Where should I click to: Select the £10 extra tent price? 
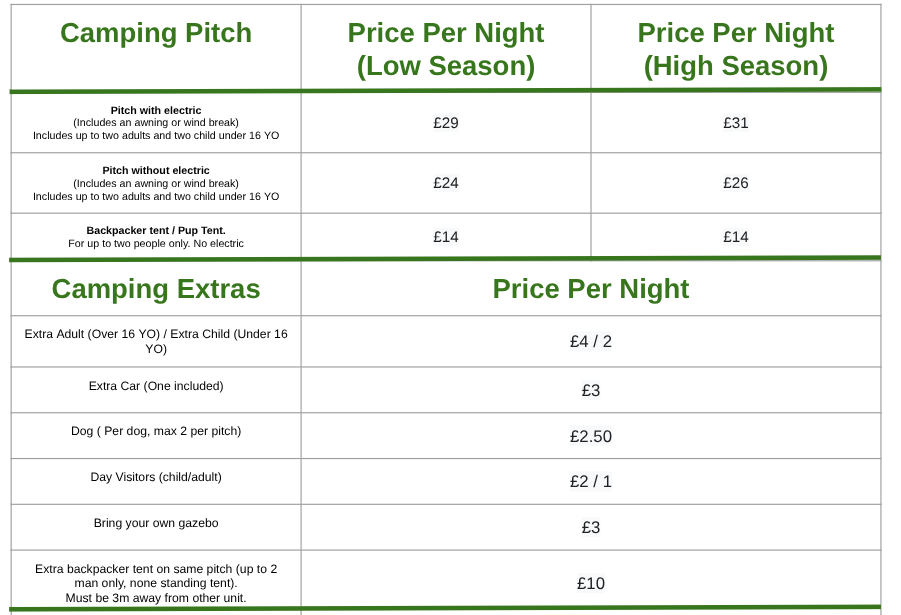591,583
